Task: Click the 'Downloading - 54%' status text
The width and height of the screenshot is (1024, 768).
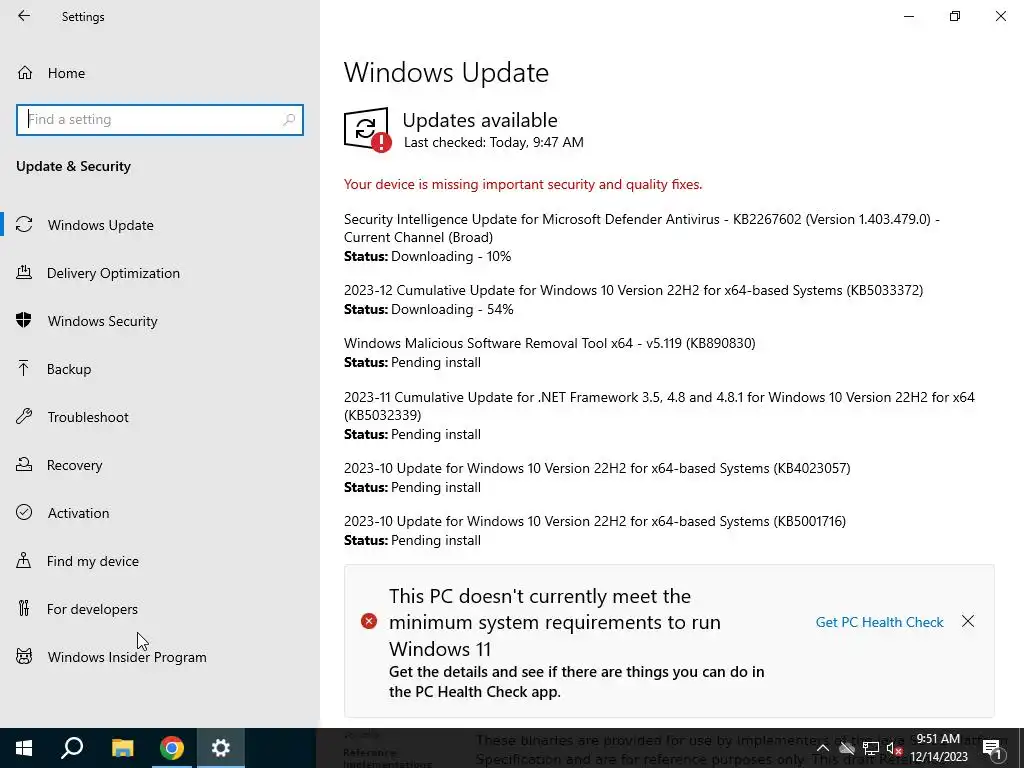Action: 452,309
